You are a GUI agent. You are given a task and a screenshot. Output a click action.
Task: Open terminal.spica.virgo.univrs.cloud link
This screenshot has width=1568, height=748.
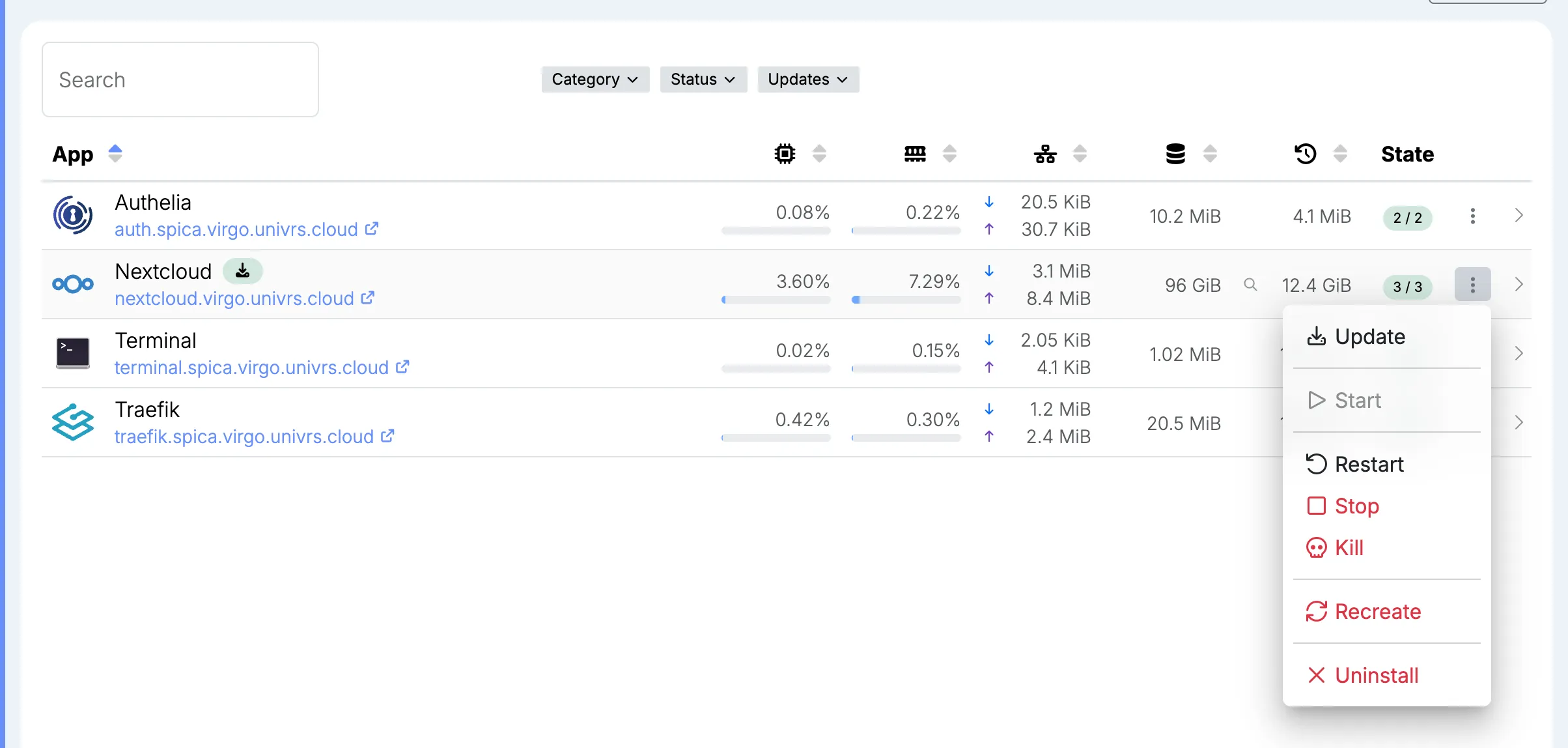click(x=251, y=367)
